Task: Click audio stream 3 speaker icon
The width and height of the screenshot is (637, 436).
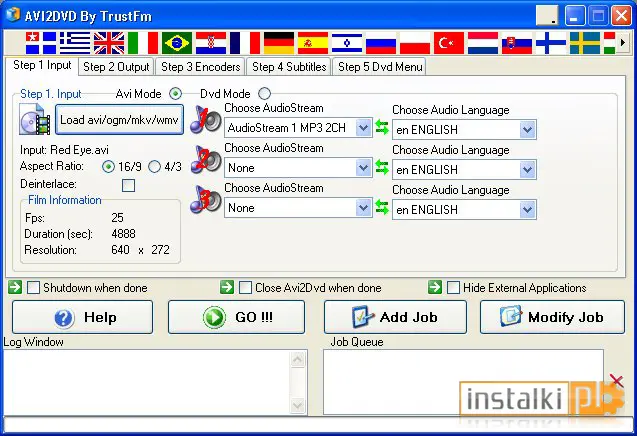Action: tap(206, 199)
